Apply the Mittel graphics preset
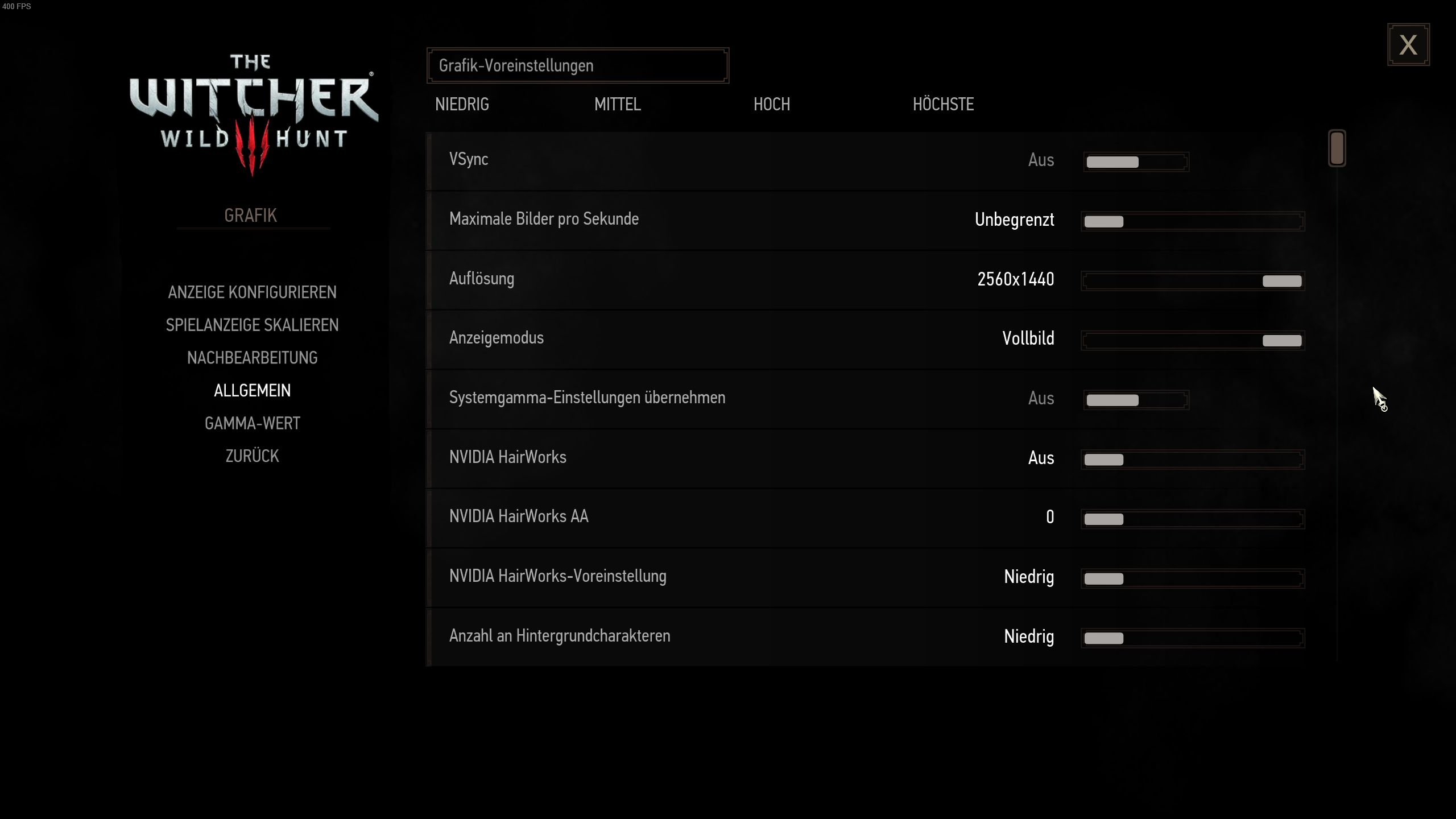 coord(617,104)
